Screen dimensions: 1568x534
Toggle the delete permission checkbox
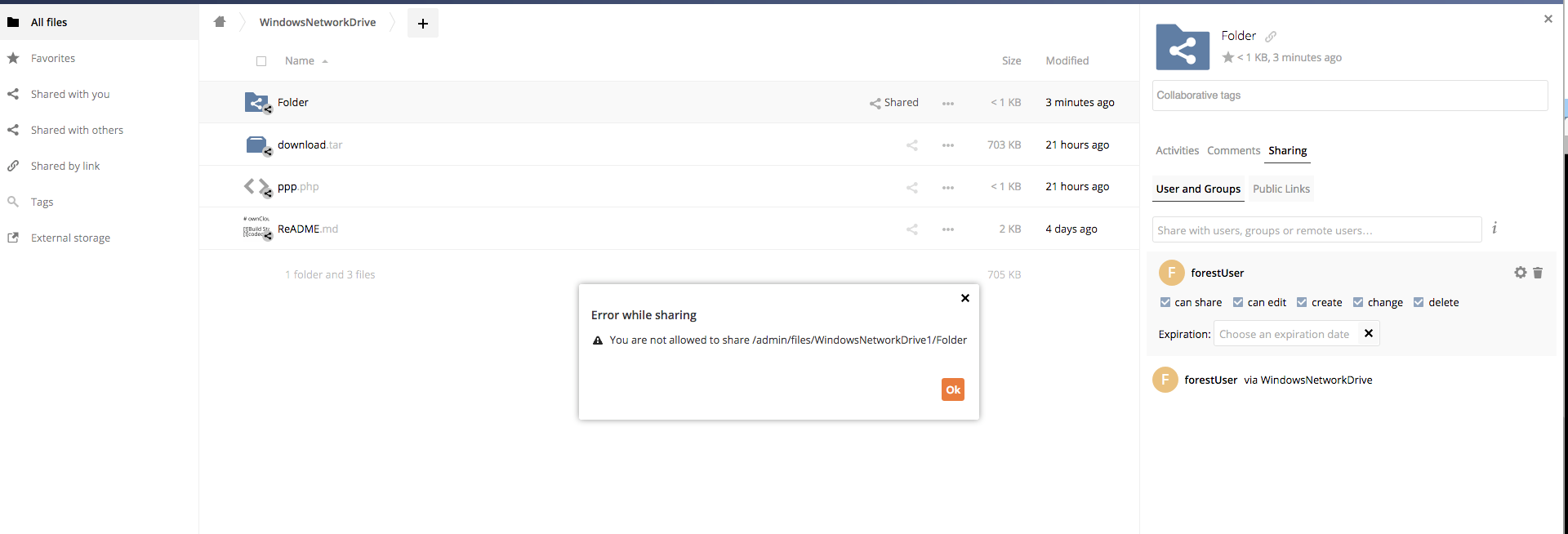pyautogui.click(x=1419, y=302)
